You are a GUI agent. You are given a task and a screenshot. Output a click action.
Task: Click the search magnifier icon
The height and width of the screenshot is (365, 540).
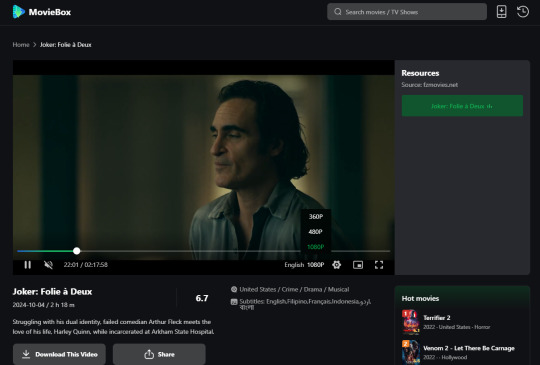pos(338,12)
